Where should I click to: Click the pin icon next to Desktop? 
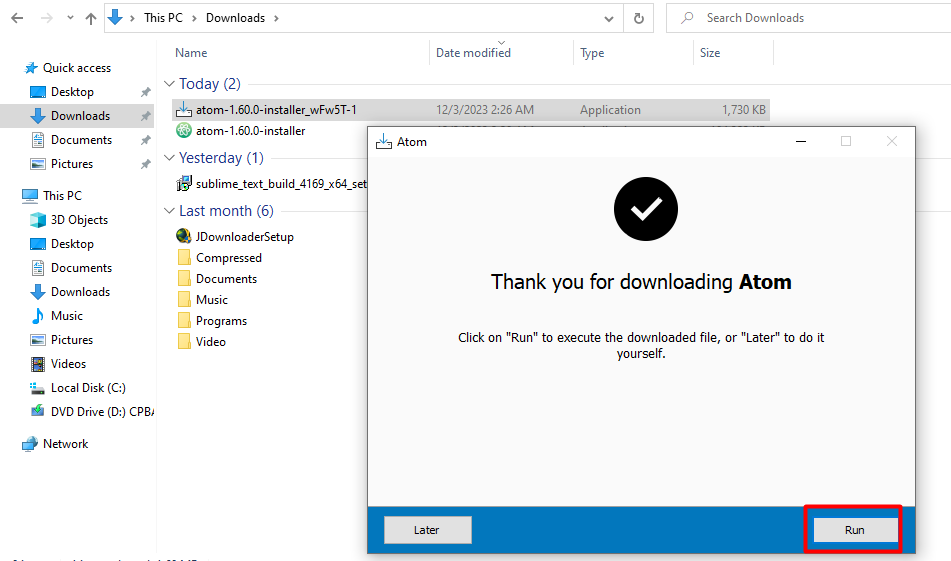point(146,92)
